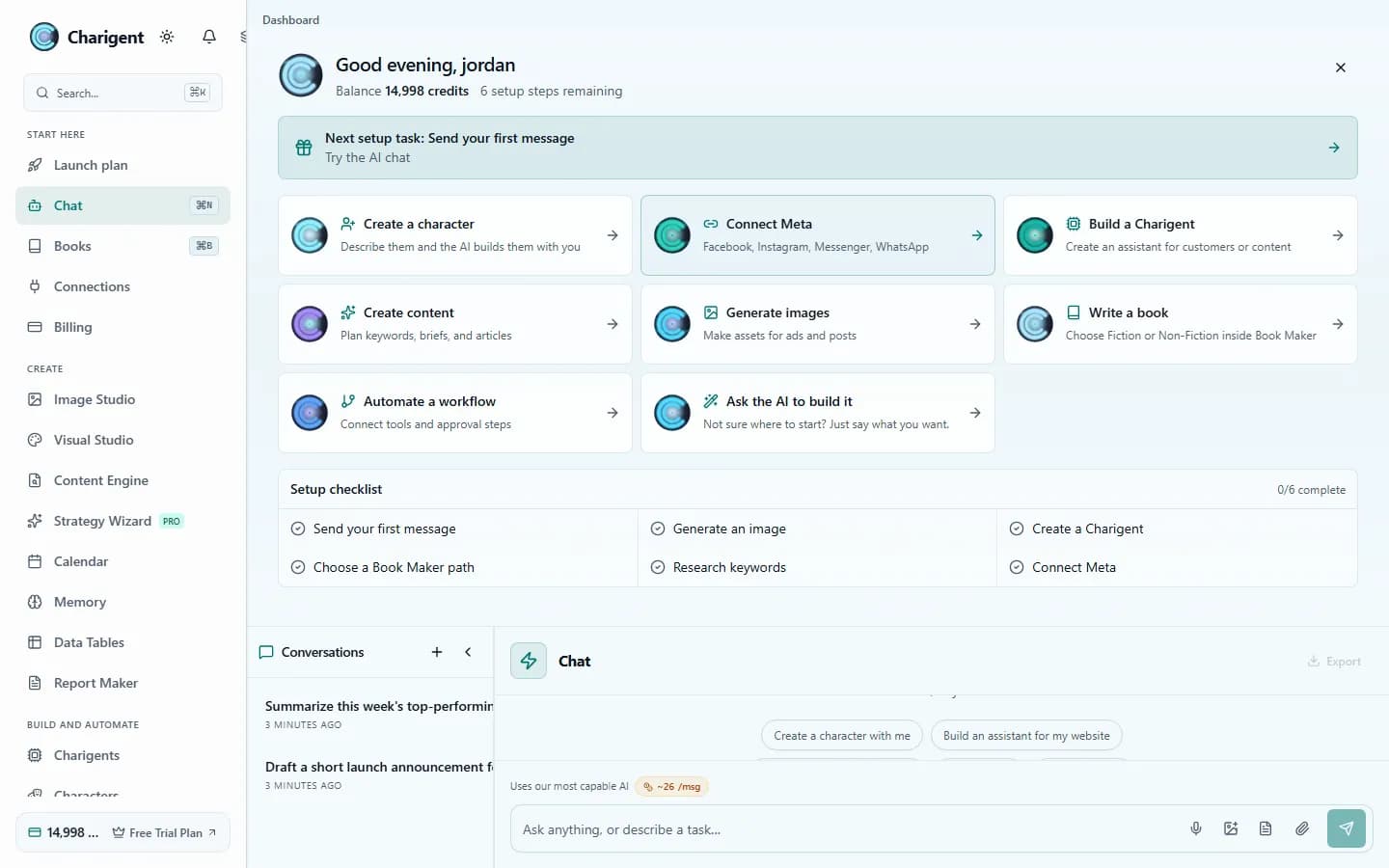Click the add image icon in composer
The width and height of the screenshot is (1389, 868).
1231,828
